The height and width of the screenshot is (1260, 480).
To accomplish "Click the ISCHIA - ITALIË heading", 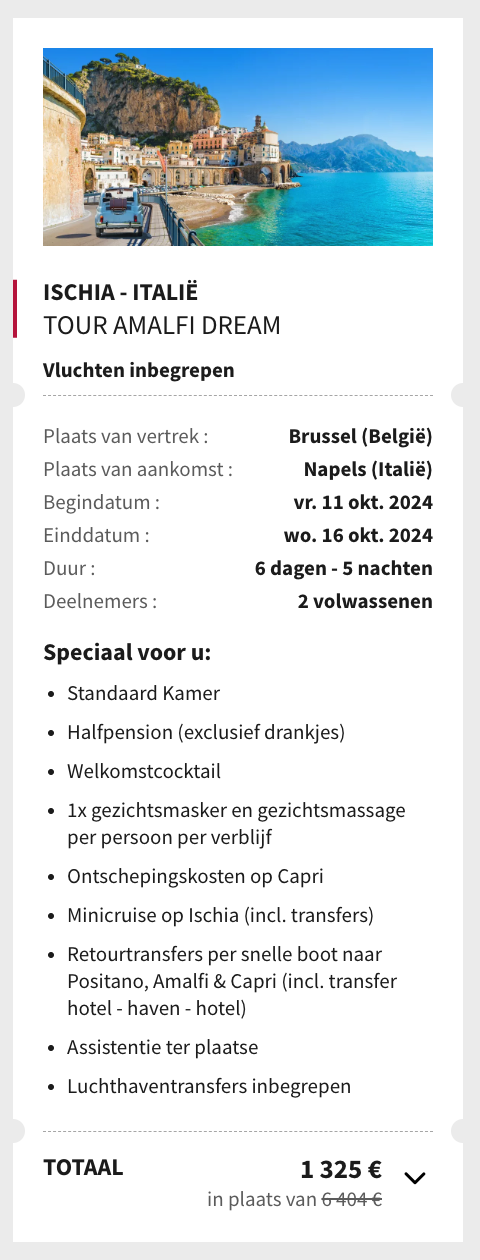I will 121,293.
